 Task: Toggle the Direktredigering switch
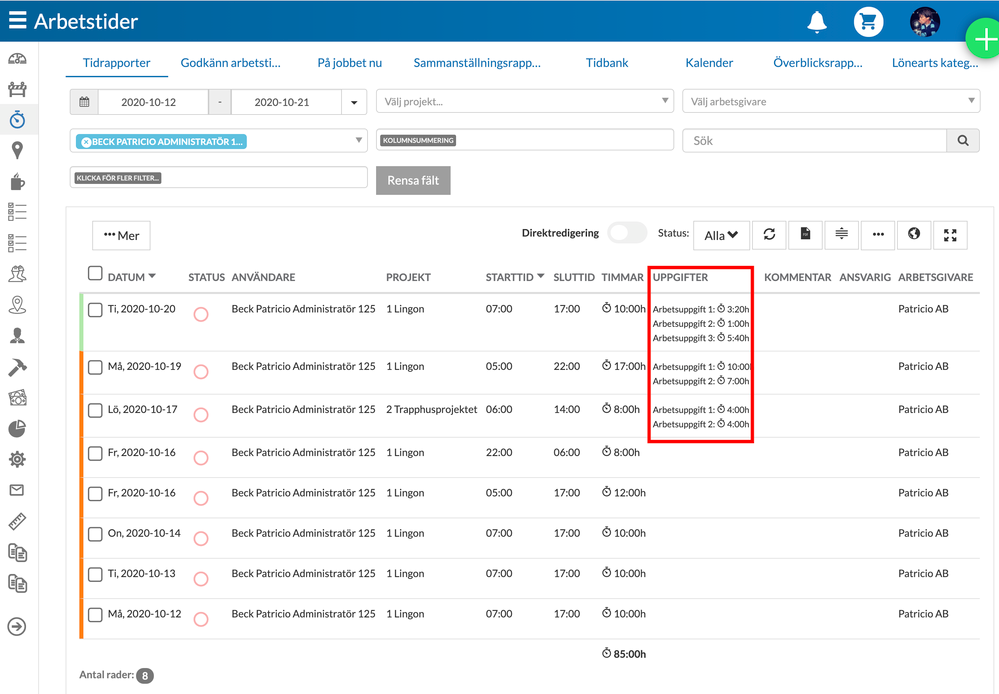point(627,233)
